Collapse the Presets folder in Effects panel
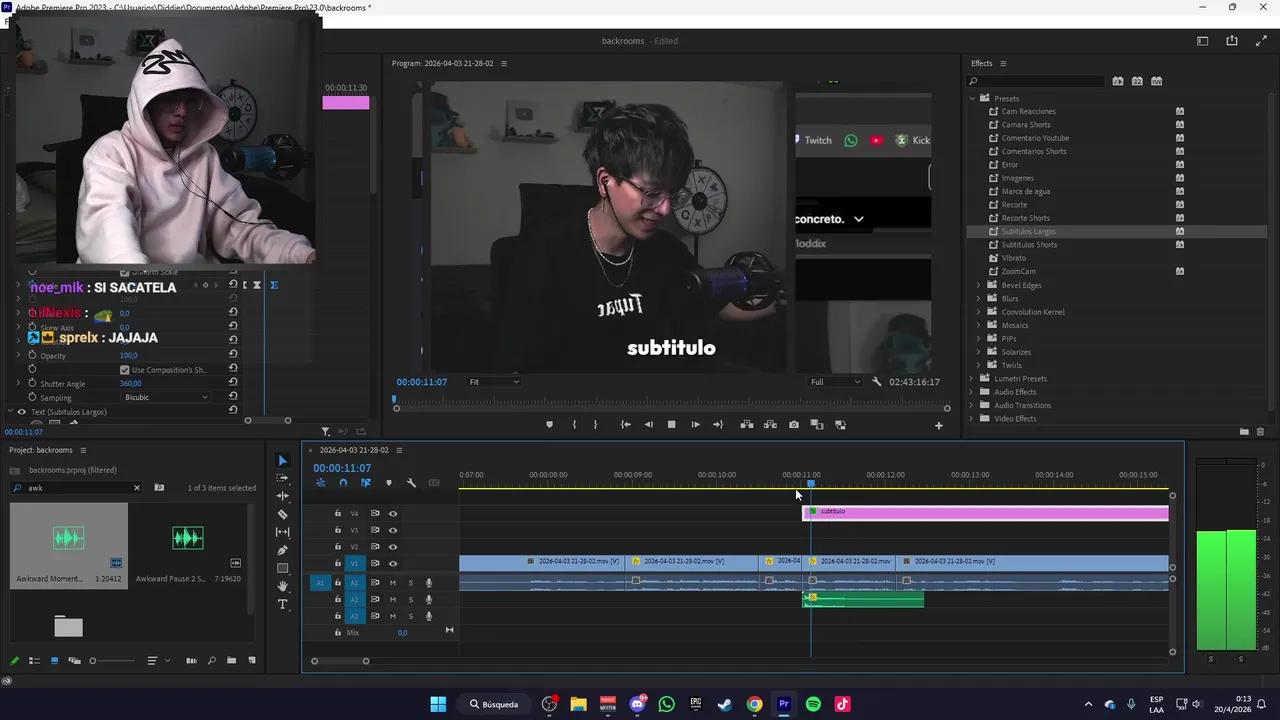 point(970,98)
